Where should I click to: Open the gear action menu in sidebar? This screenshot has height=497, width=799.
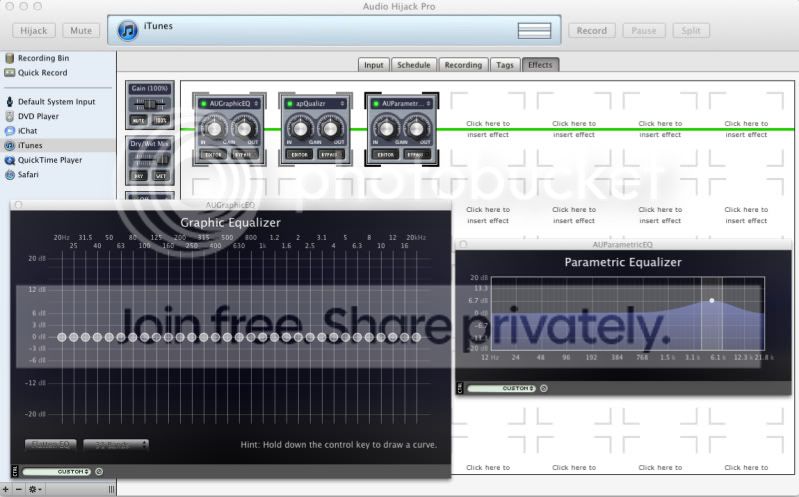pyautogui.click(x=35, y=489)
